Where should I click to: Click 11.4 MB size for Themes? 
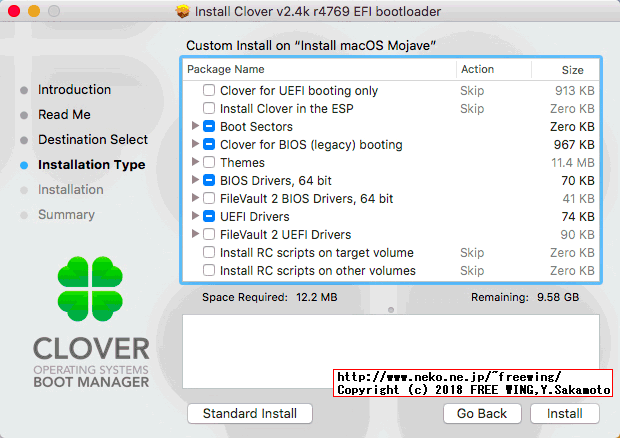pyautogui.click(x=573, y=162)
